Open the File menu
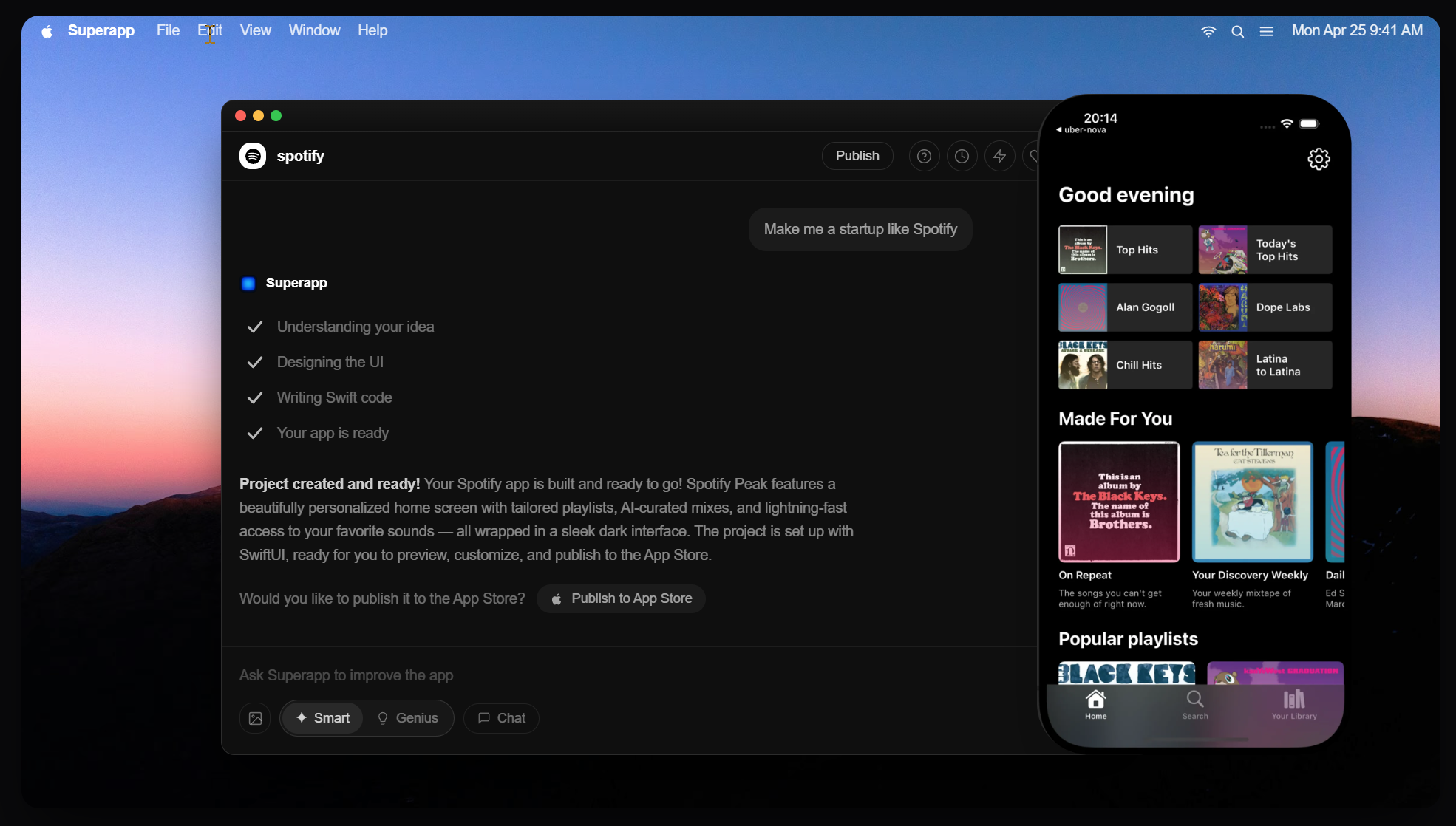The height and width of the screenshot is (826, 1456). (x=168, y=30)
